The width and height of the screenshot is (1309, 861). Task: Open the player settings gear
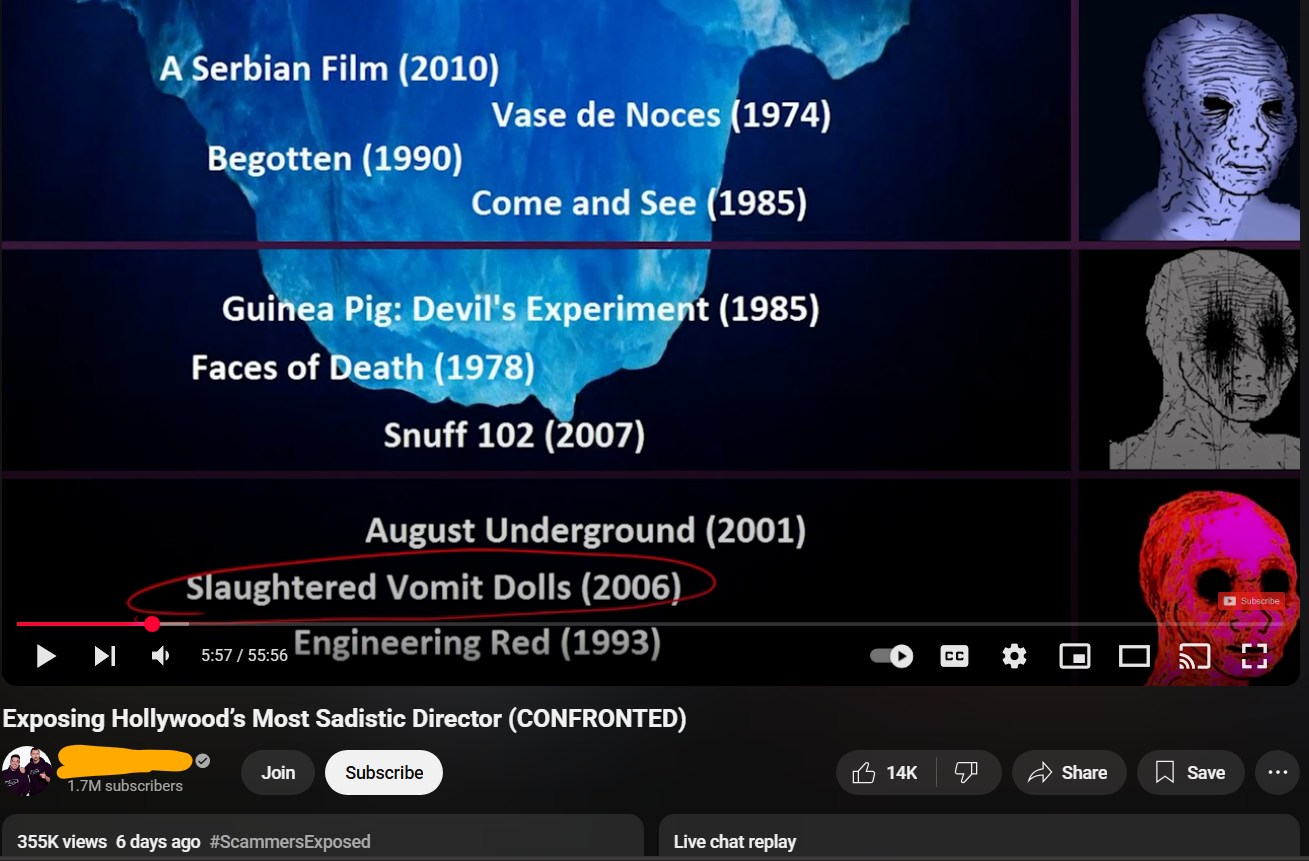[x=1014, y=656]
